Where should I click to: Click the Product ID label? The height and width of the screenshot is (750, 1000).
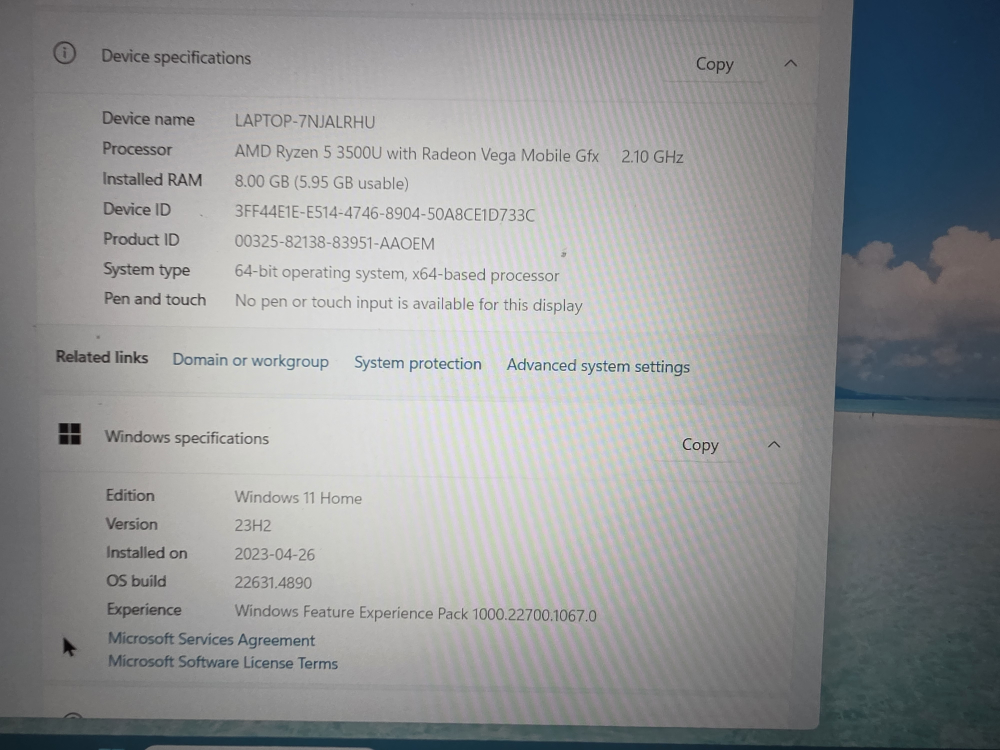tap(142, 239)
